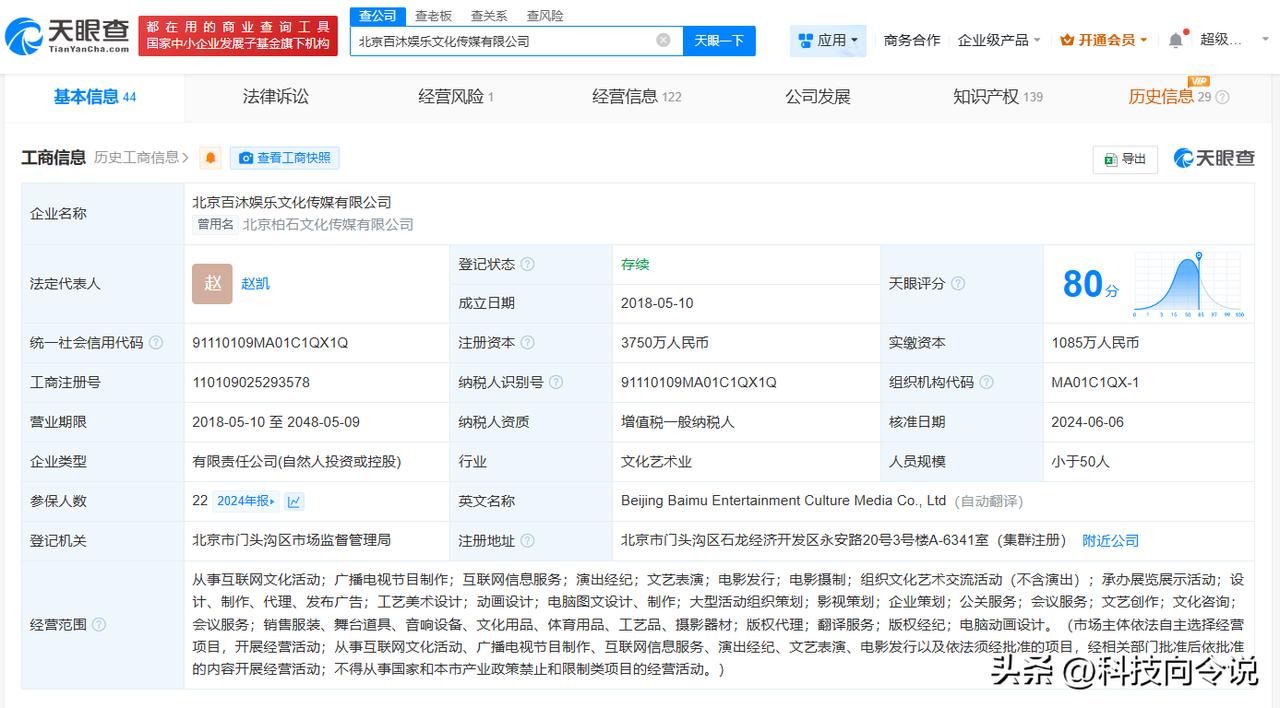Click the credit code 91110109MA01C1QX1Q under 统一社会信用代码
The height and width of the screenshot is (708, 1280).
pos(270,342)
